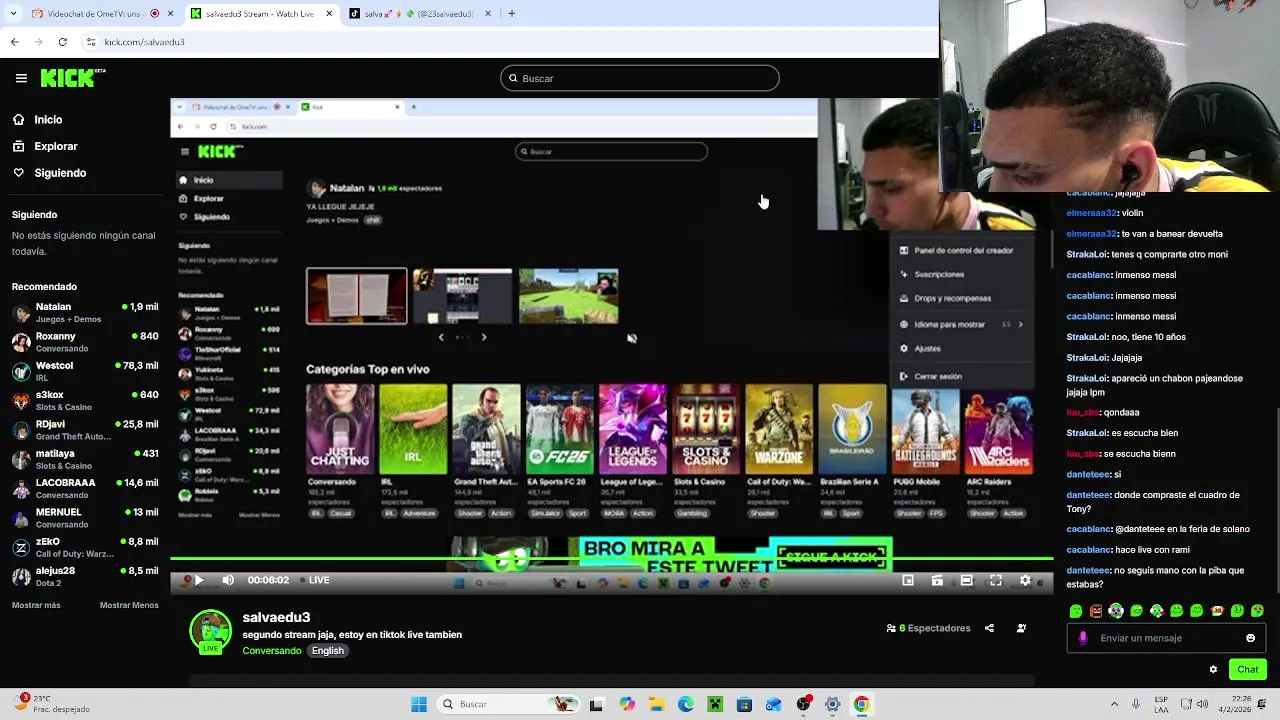Screen dimensions: 1280x720
Task: Open a new browser tab
Action: (x=511, y=14)
